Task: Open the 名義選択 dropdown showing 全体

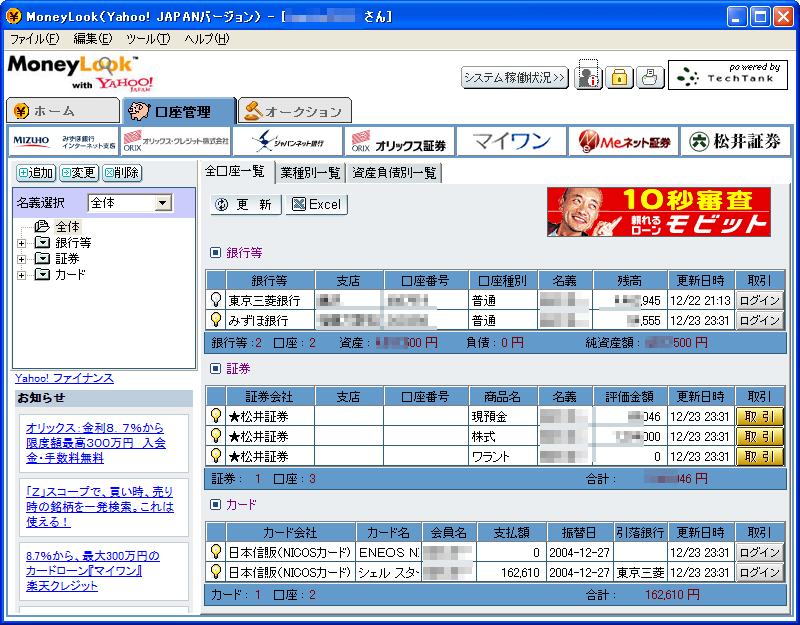Action: click(x=130, y=203)
